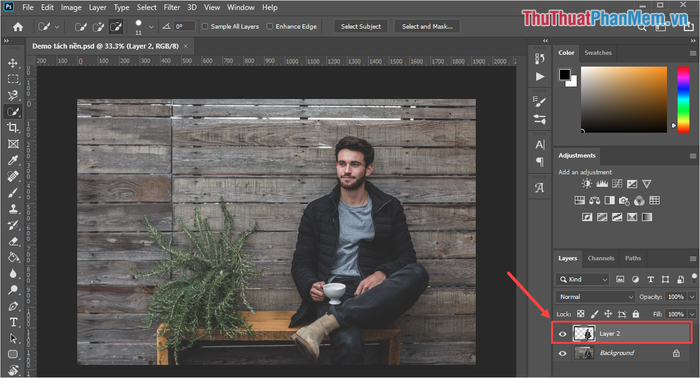700x378 pixels.
Task: Select the Clone Stamp tool
Action: [13, 209]
